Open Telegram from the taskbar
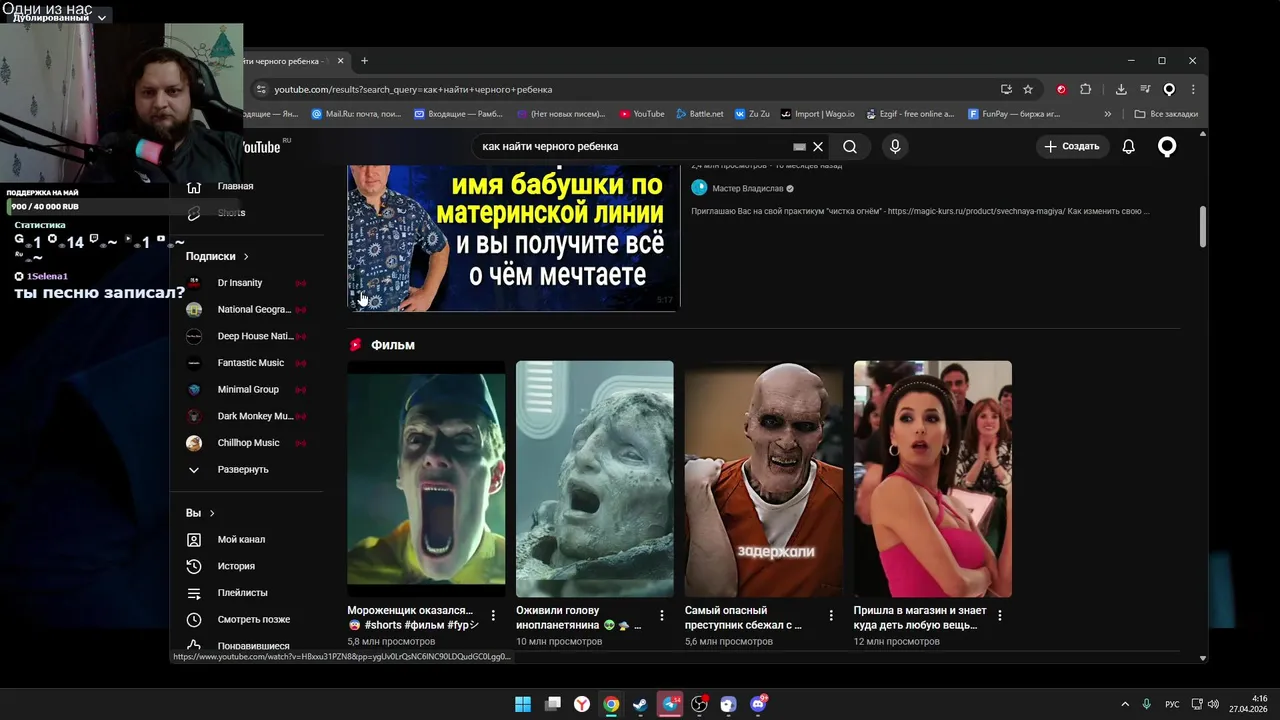Viewport: 1280px width, 720px height. coord(670,704)
